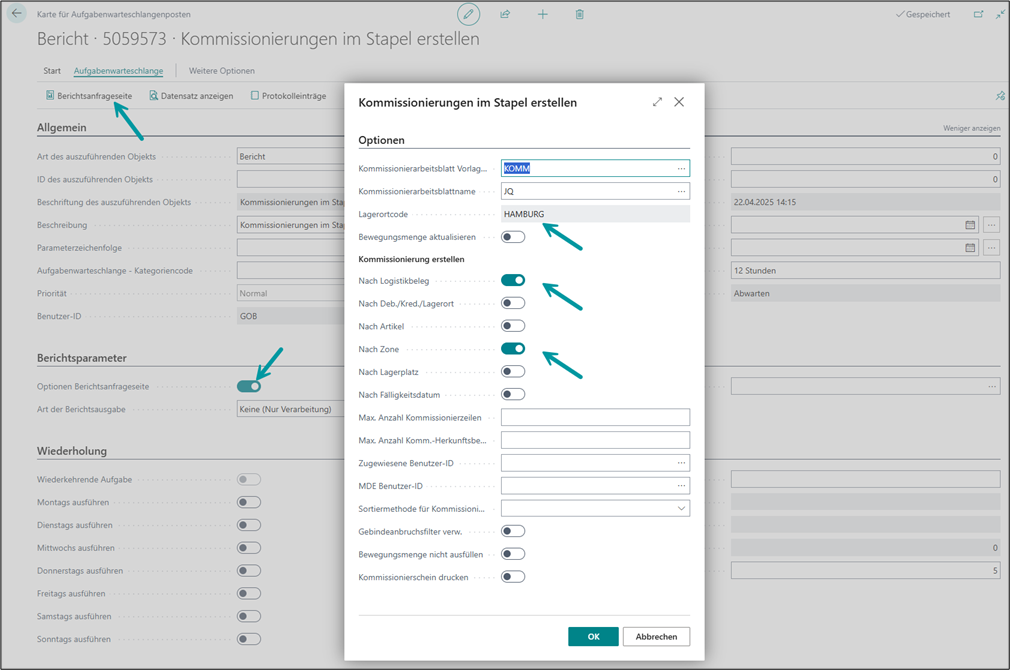
Task: Click the trash delete icon
Action: [x=579, y=14]
